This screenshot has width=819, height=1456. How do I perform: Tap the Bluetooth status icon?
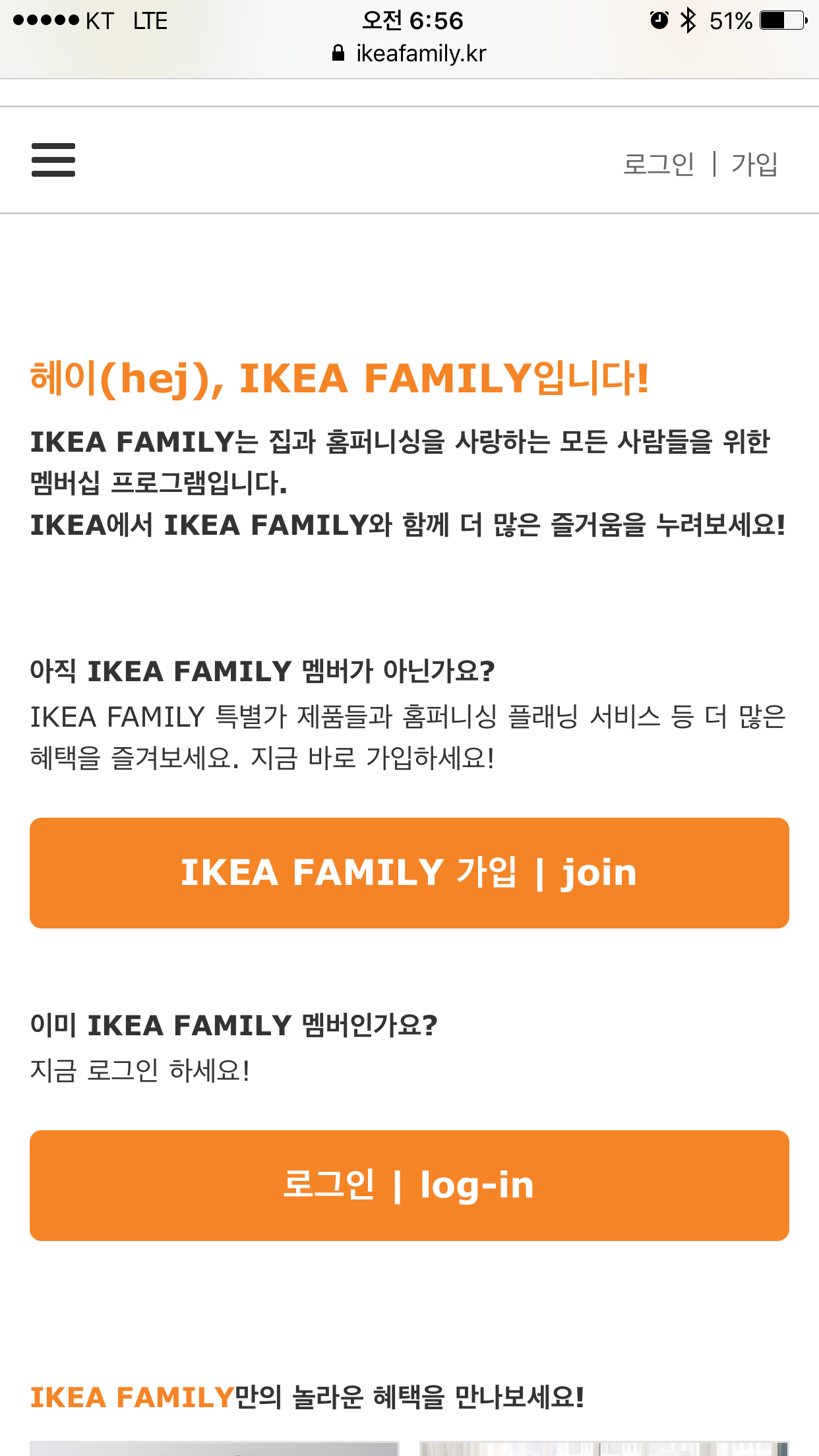pyautogui.click(x=688, y=20)
